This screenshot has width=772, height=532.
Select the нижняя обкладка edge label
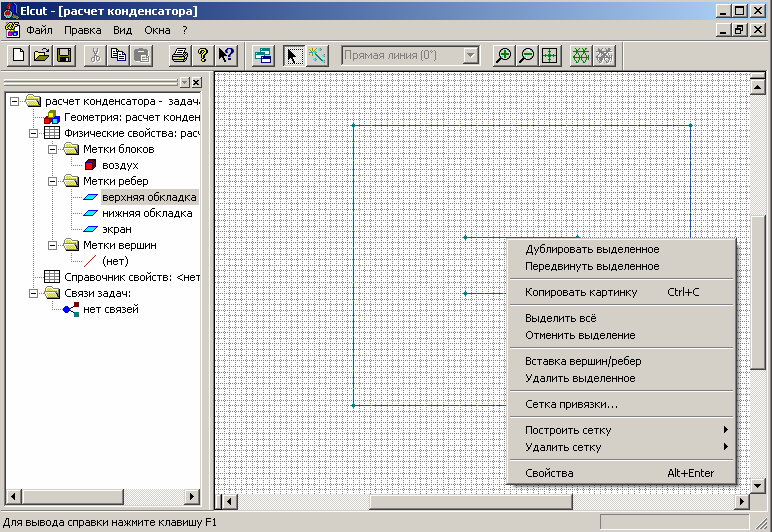pyautogui.click(x=147, y=213)
